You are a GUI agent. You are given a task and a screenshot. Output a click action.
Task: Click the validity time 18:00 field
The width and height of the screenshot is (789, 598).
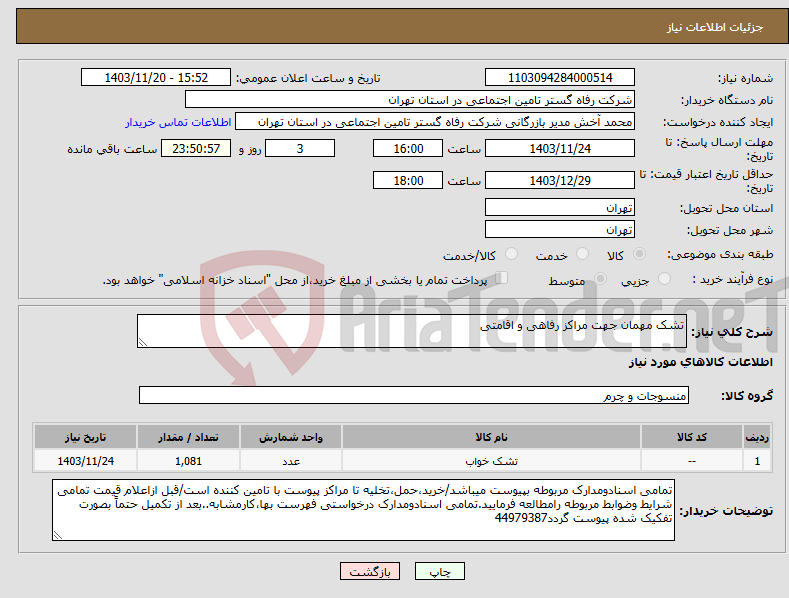[x=408, y=180]
